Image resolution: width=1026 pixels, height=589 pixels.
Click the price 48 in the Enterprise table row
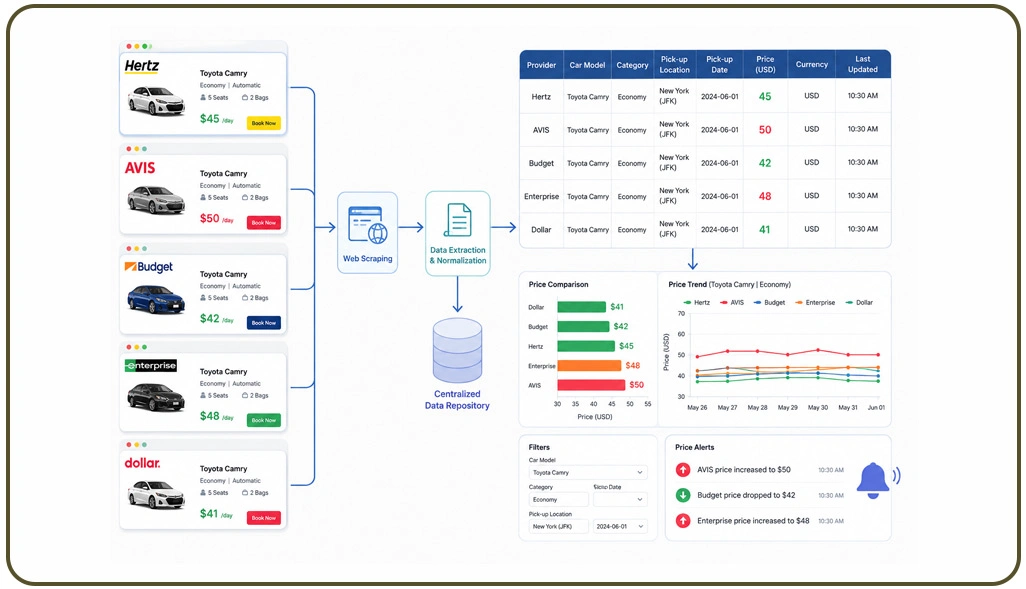765,196
